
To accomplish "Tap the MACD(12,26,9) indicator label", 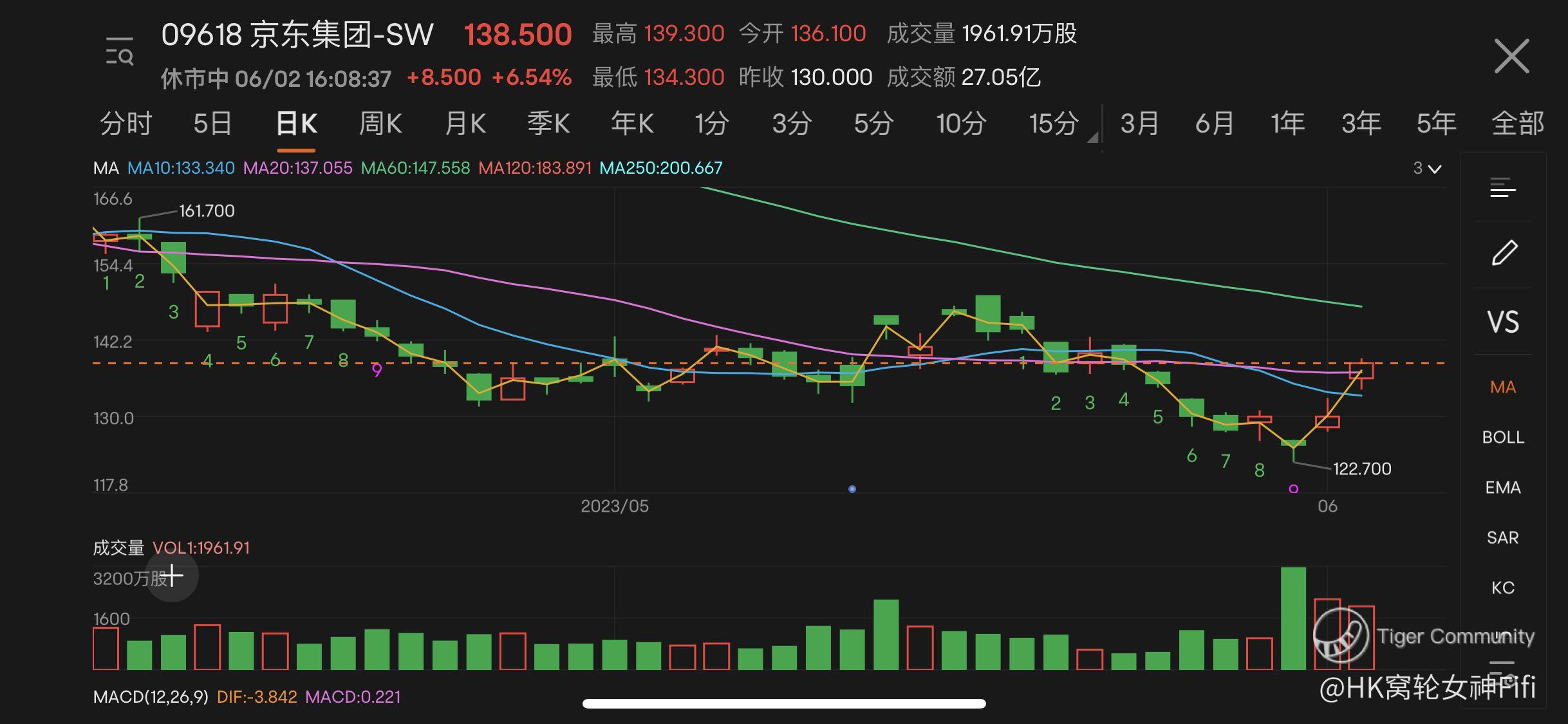I will click(x=151, y=697).
